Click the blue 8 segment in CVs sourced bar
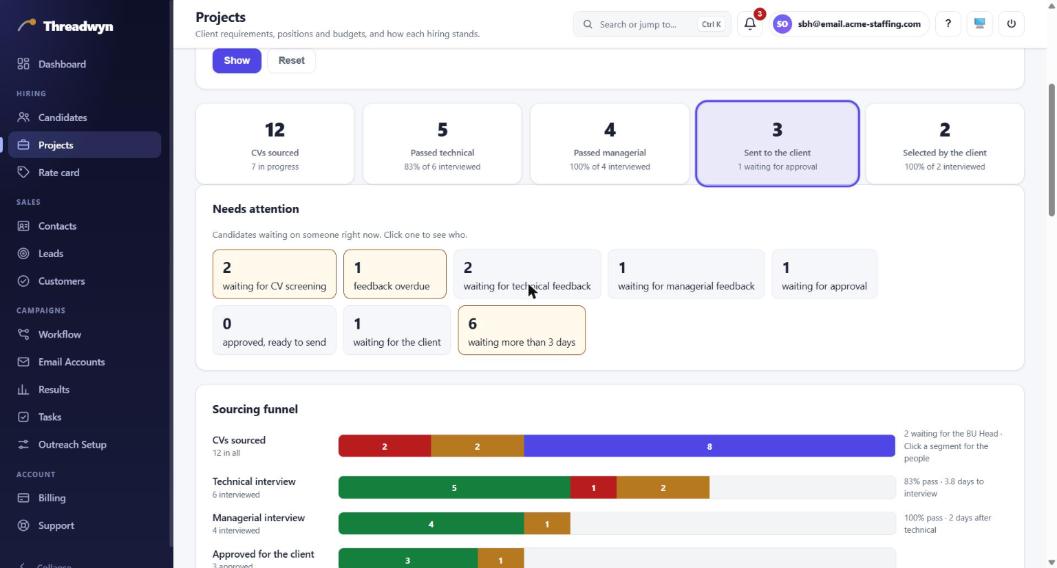Screen dimensions: 1057x568 [709, 446]
